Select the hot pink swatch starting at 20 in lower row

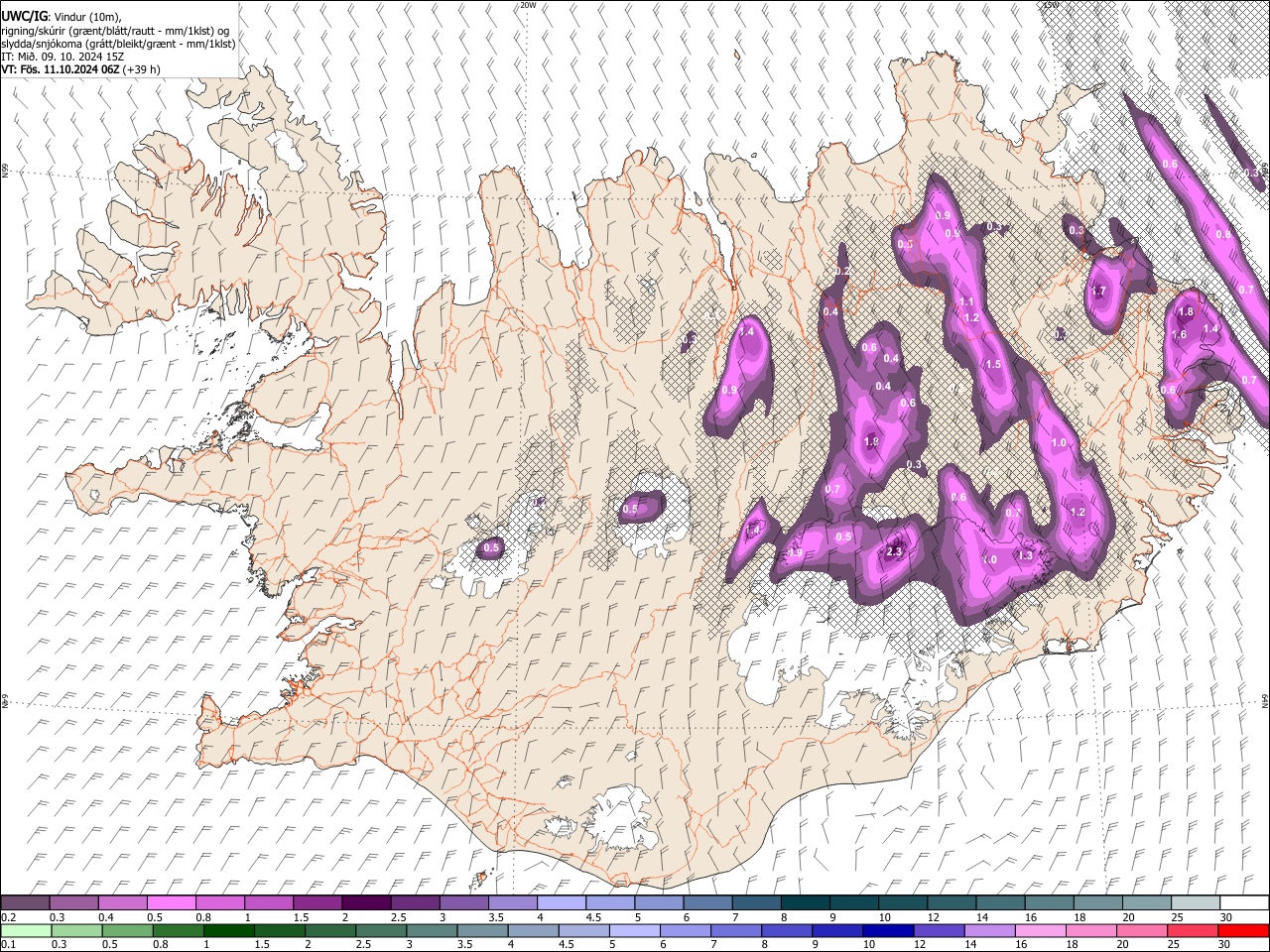click(1142, 930)
